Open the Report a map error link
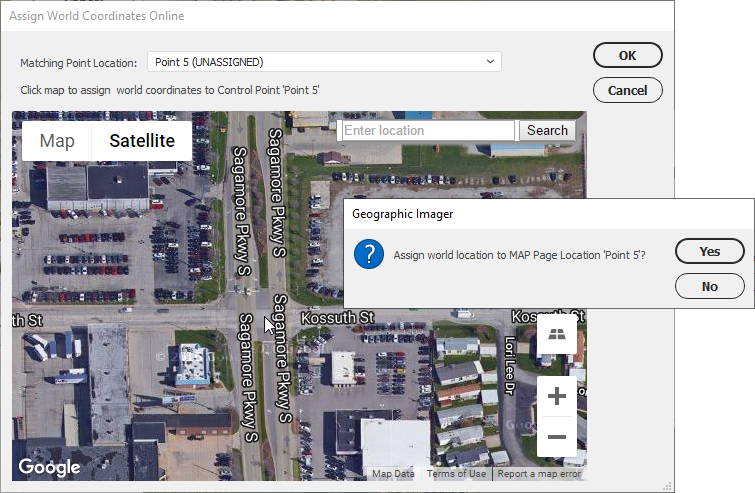755x493 pixels. [x=539, y=474]
